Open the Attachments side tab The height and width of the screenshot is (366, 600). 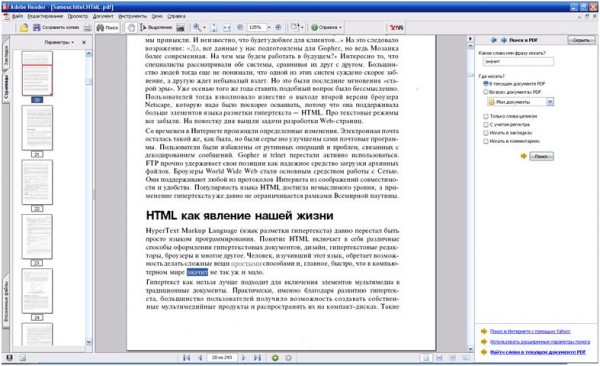point(5,302)
